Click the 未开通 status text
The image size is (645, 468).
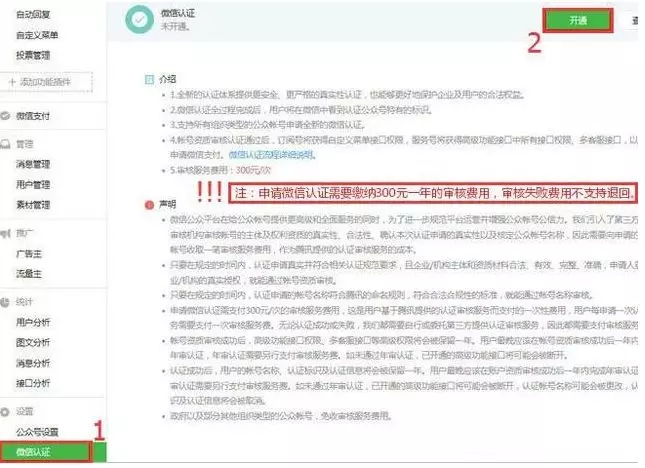click(x=175, y=26)
